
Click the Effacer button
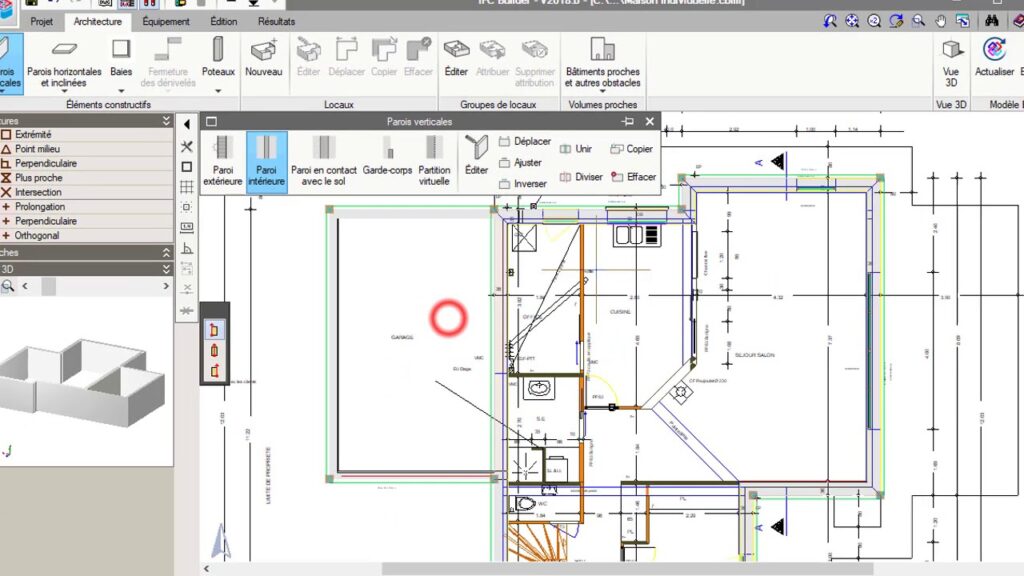(633, 177)
